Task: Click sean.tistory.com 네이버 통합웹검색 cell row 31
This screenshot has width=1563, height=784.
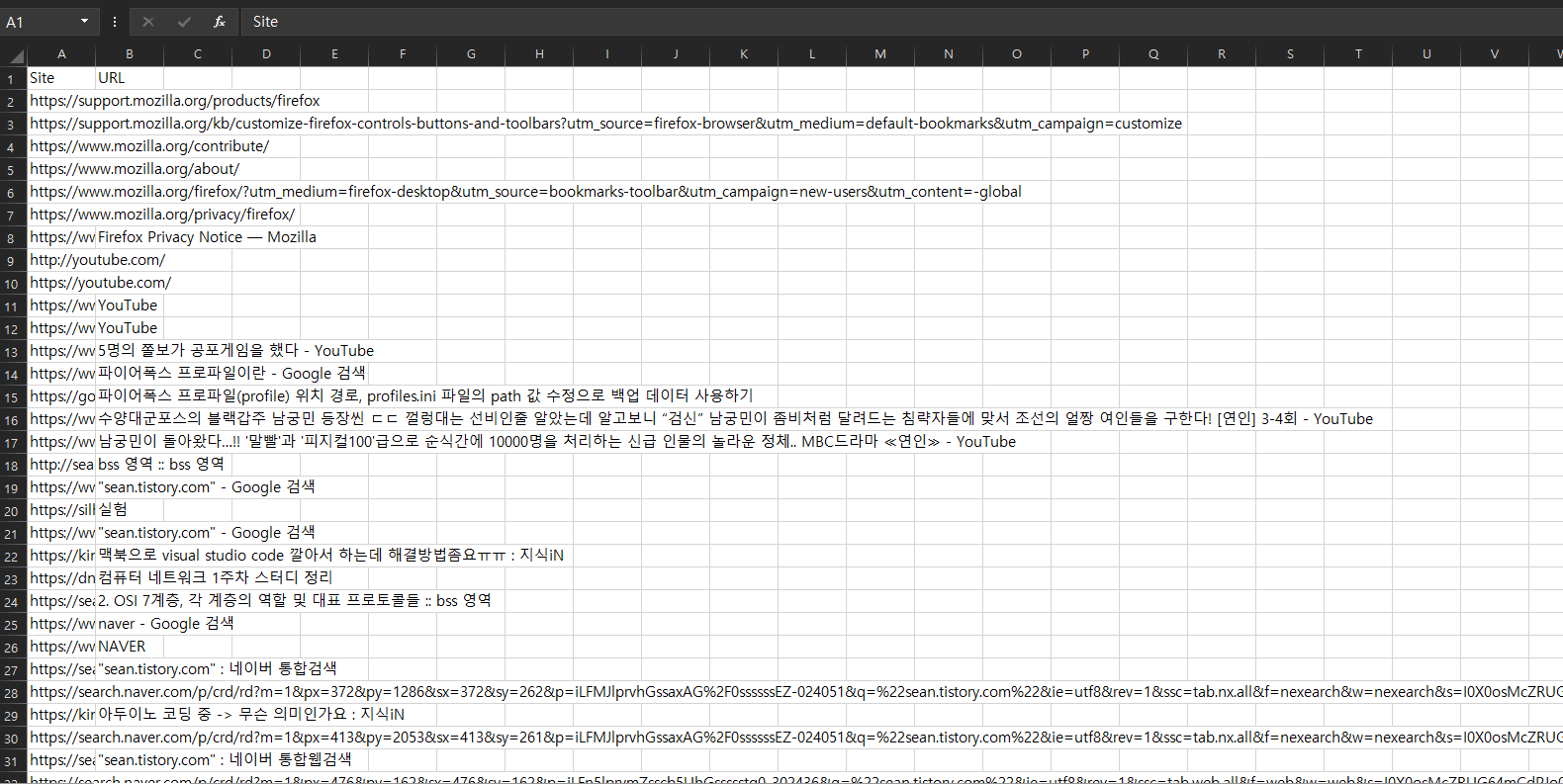Action: coord(225,760)
